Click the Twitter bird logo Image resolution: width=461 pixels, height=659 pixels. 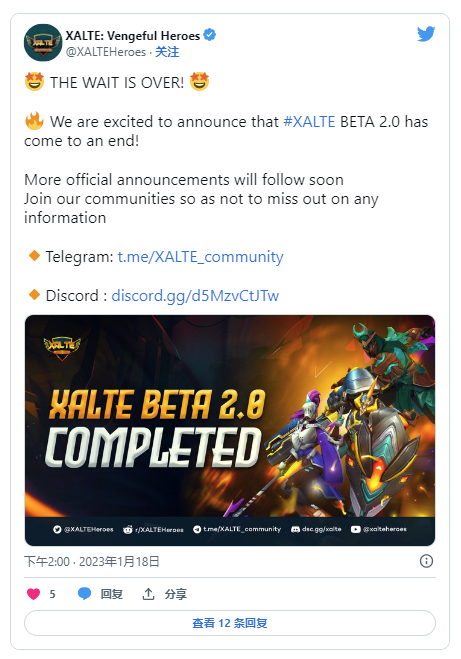[426, 34]
